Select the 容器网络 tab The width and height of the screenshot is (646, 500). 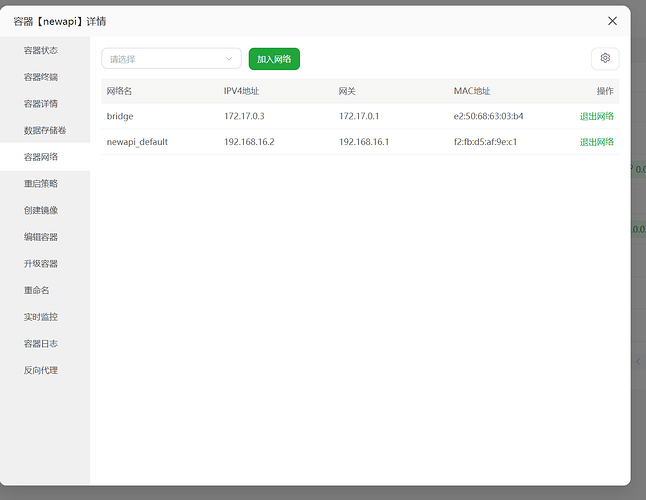point(45,157)
